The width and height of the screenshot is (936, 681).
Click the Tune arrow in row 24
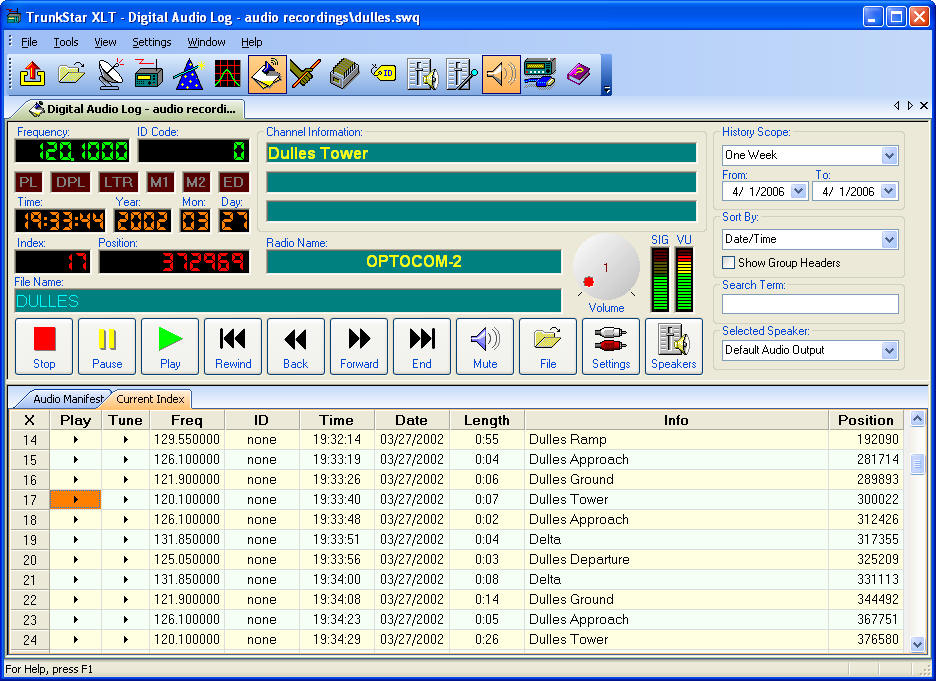pyautogui.click(x=126, y=640)
